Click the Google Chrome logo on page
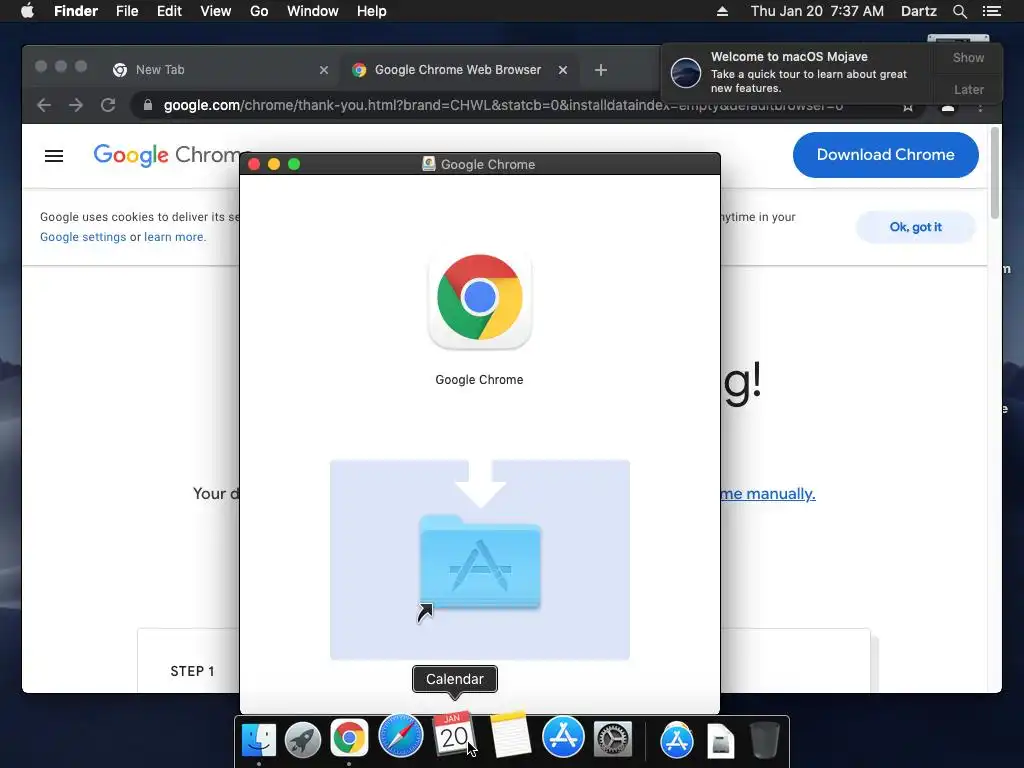 pyautogui.click(x=167, y=155)
